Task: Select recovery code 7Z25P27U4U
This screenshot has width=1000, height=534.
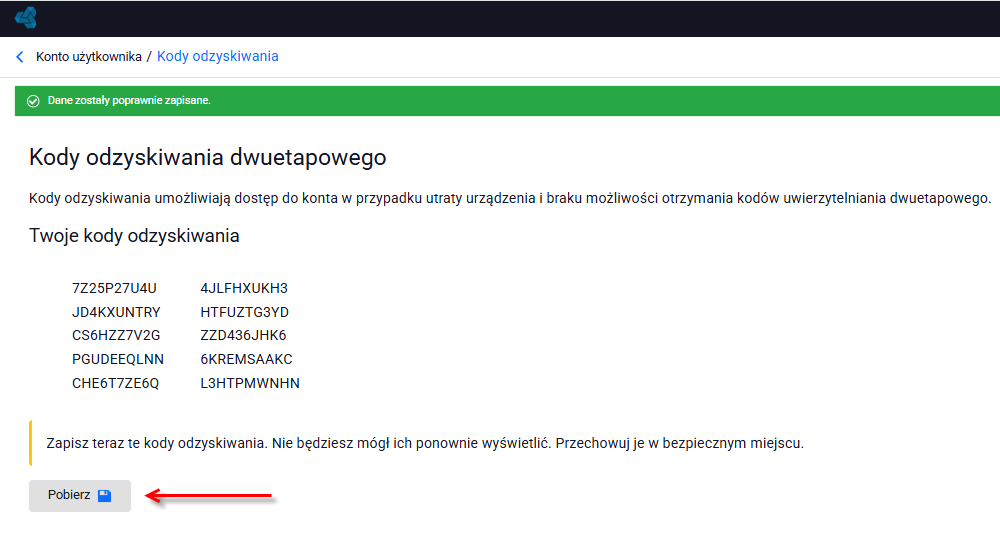Action: coord(114,288)
